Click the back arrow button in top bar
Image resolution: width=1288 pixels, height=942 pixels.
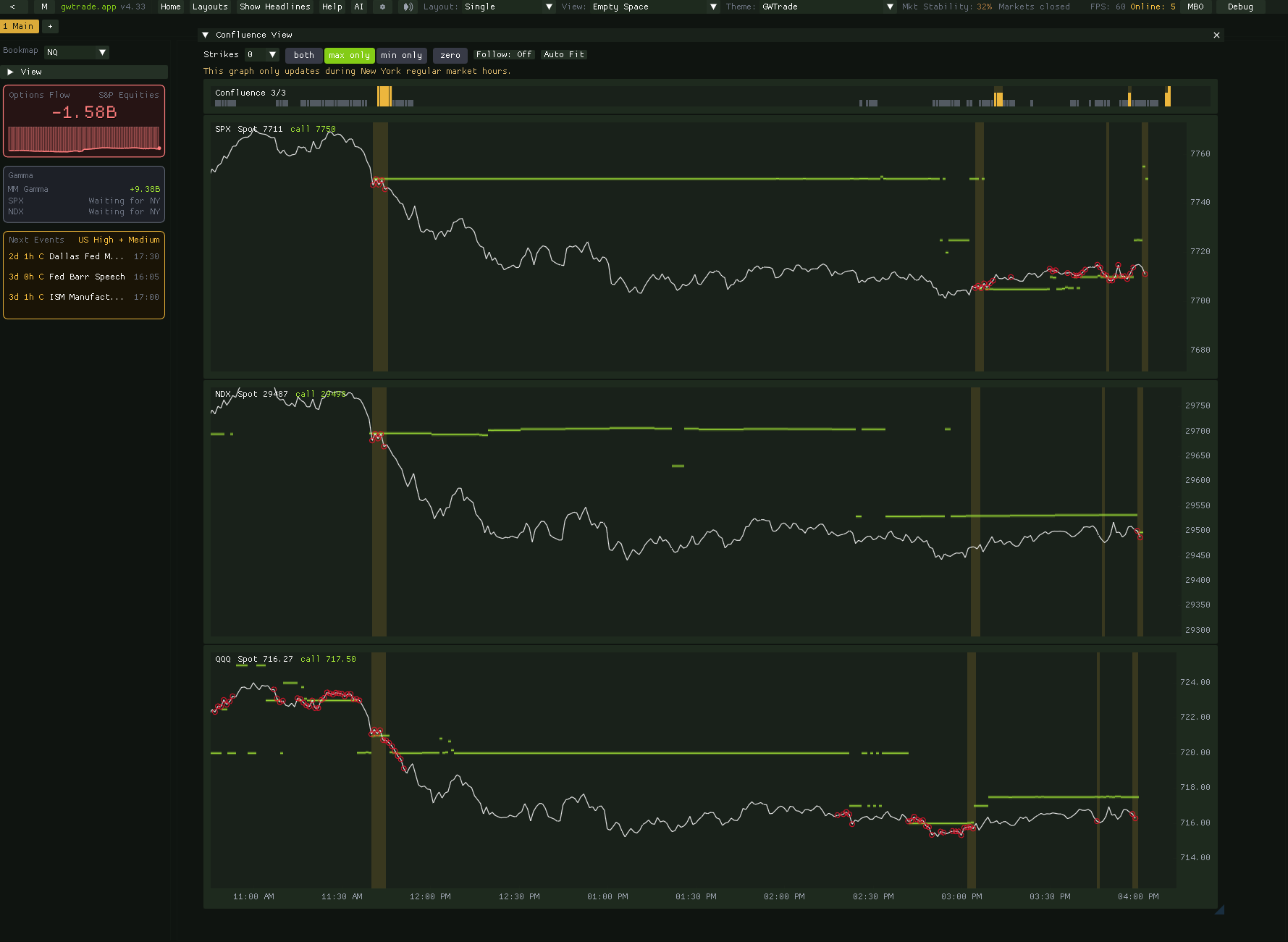(x=12, y=7)
